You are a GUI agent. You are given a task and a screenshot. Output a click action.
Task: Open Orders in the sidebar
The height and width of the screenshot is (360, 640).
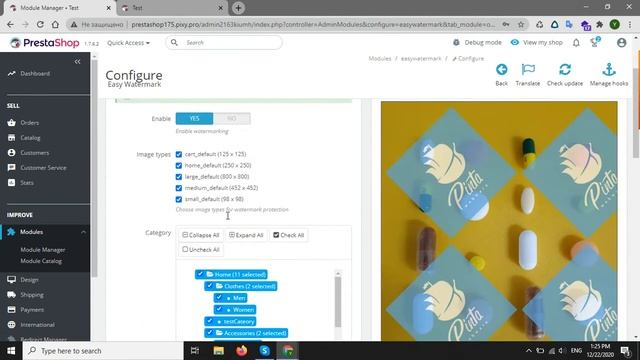(29, 122)
